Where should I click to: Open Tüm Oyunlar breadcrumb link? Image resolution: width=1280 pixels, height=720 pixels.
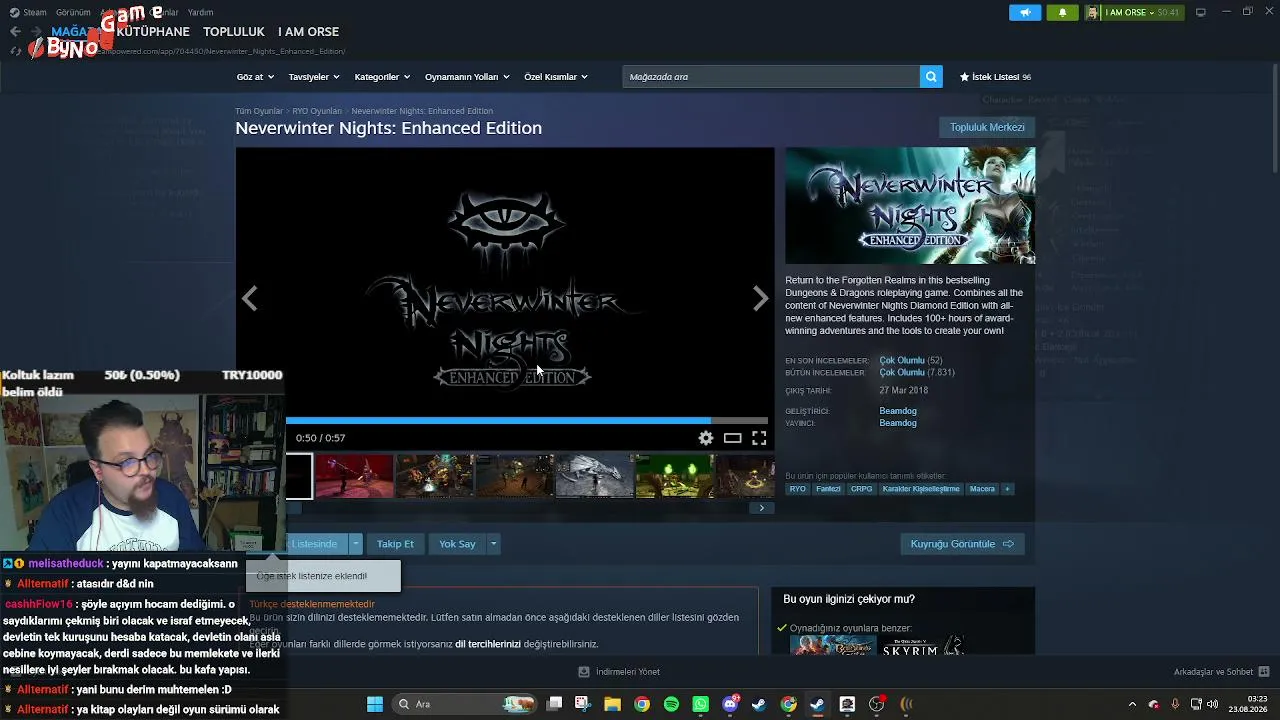coord(259,111)
